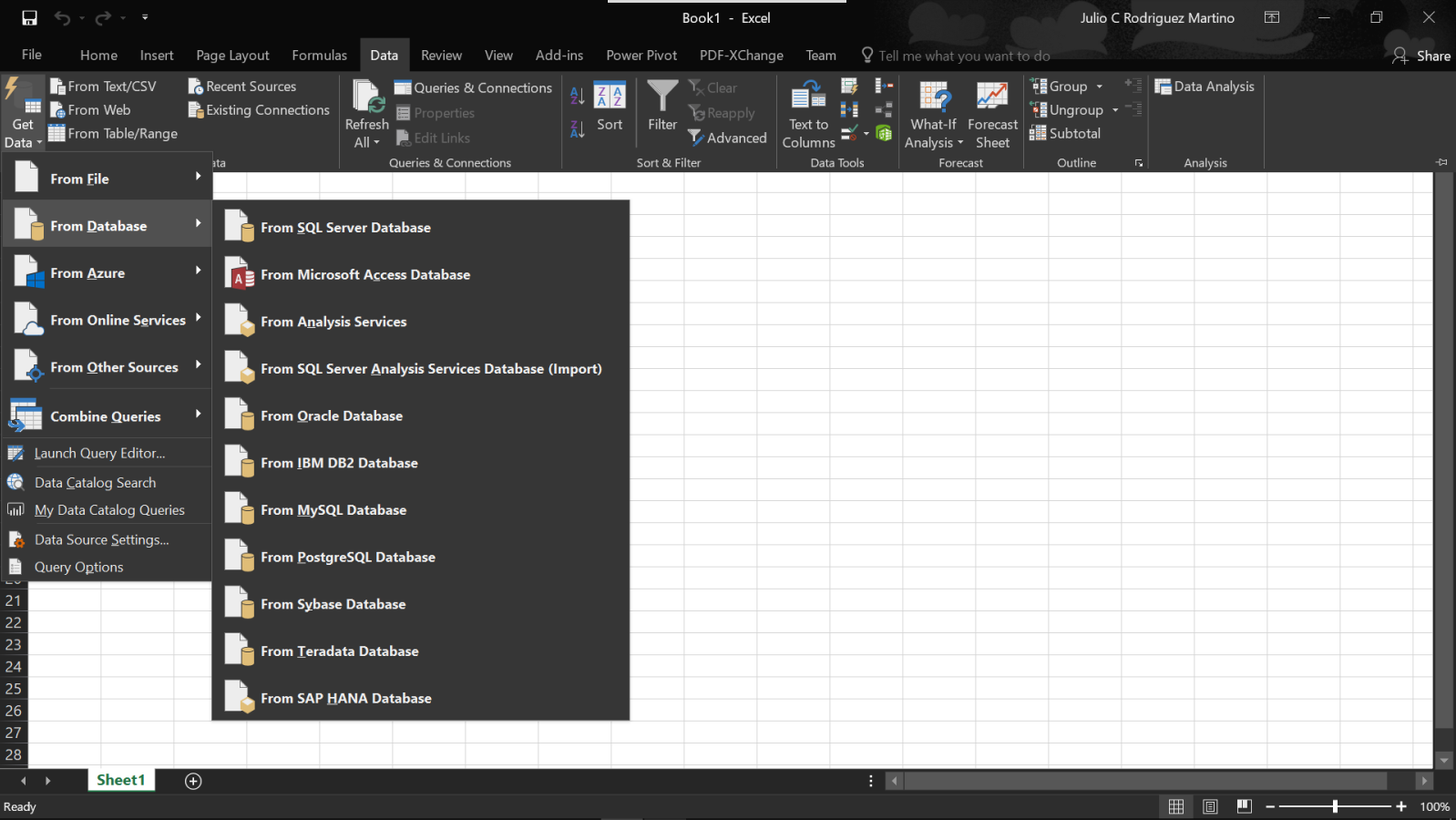Click Tell me what you want search
Screen dimensions: 1456x820
(x=956, y=56)
